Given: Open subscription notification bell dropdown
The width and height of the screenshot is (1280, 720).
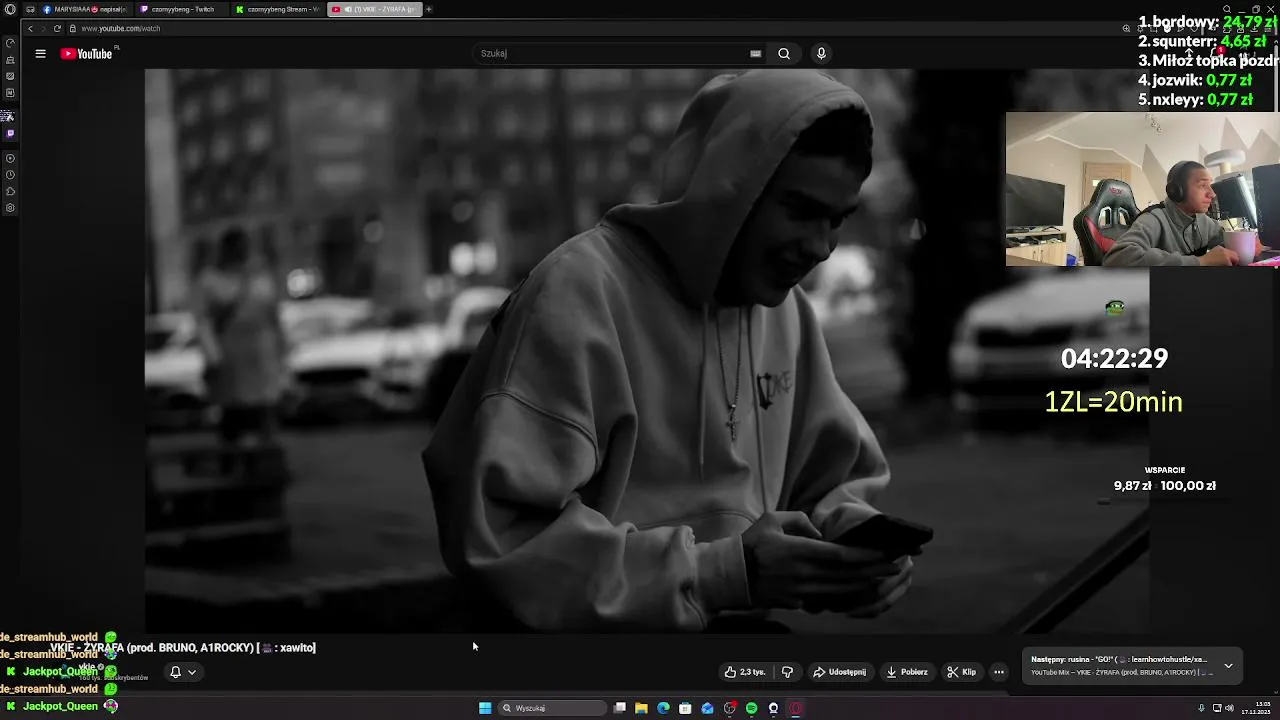Looking at the screenshot, I should tap(182, 672).
